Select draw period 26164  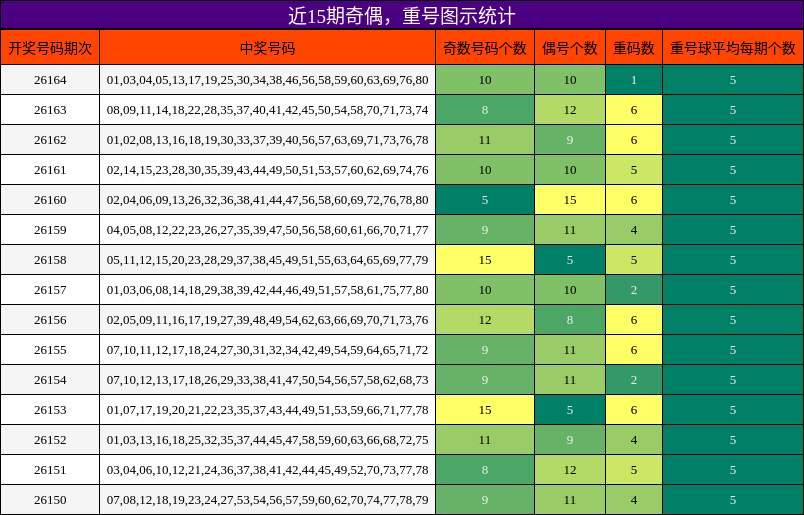coord(50,80)
